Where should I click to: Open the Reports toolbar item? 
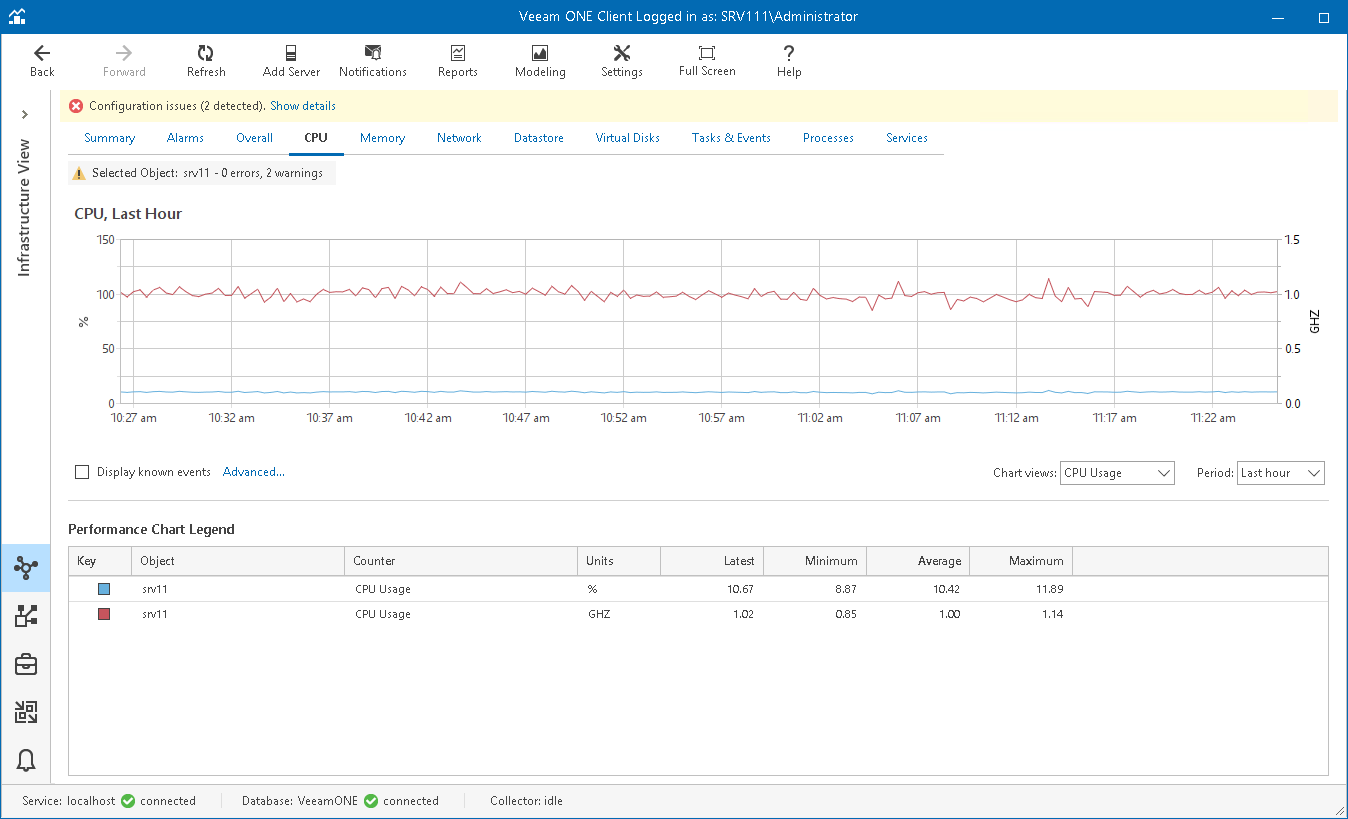tap(458, 61)
